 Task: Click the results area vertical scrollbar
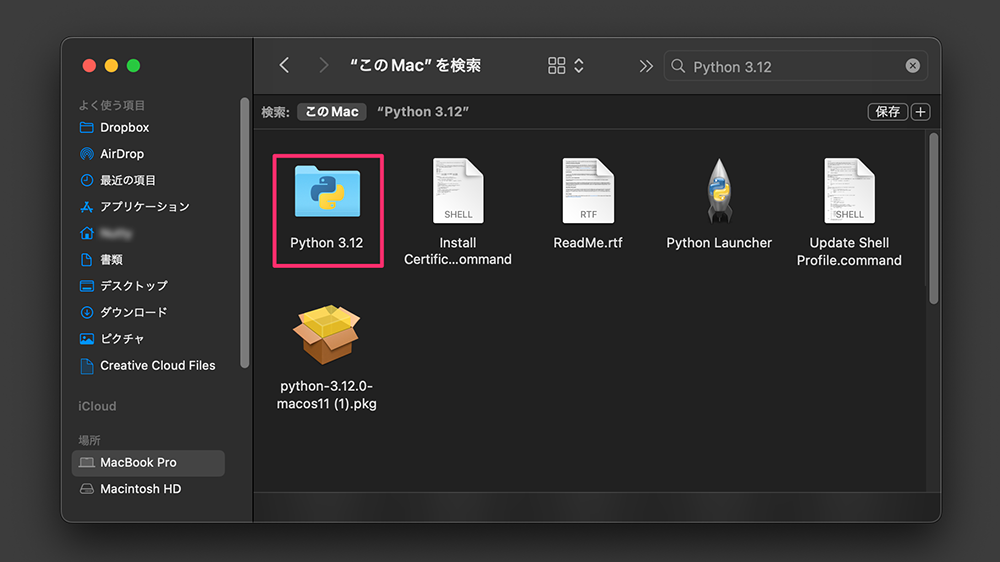[x=934, y=218]
